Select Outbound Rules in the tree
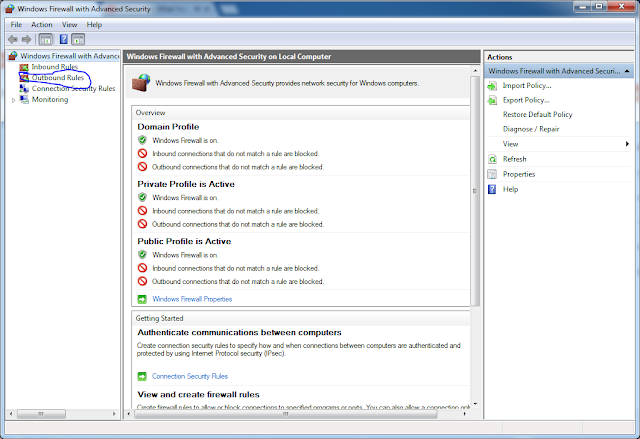The width and height of the screenshot is (640, 439). [58, 78]
